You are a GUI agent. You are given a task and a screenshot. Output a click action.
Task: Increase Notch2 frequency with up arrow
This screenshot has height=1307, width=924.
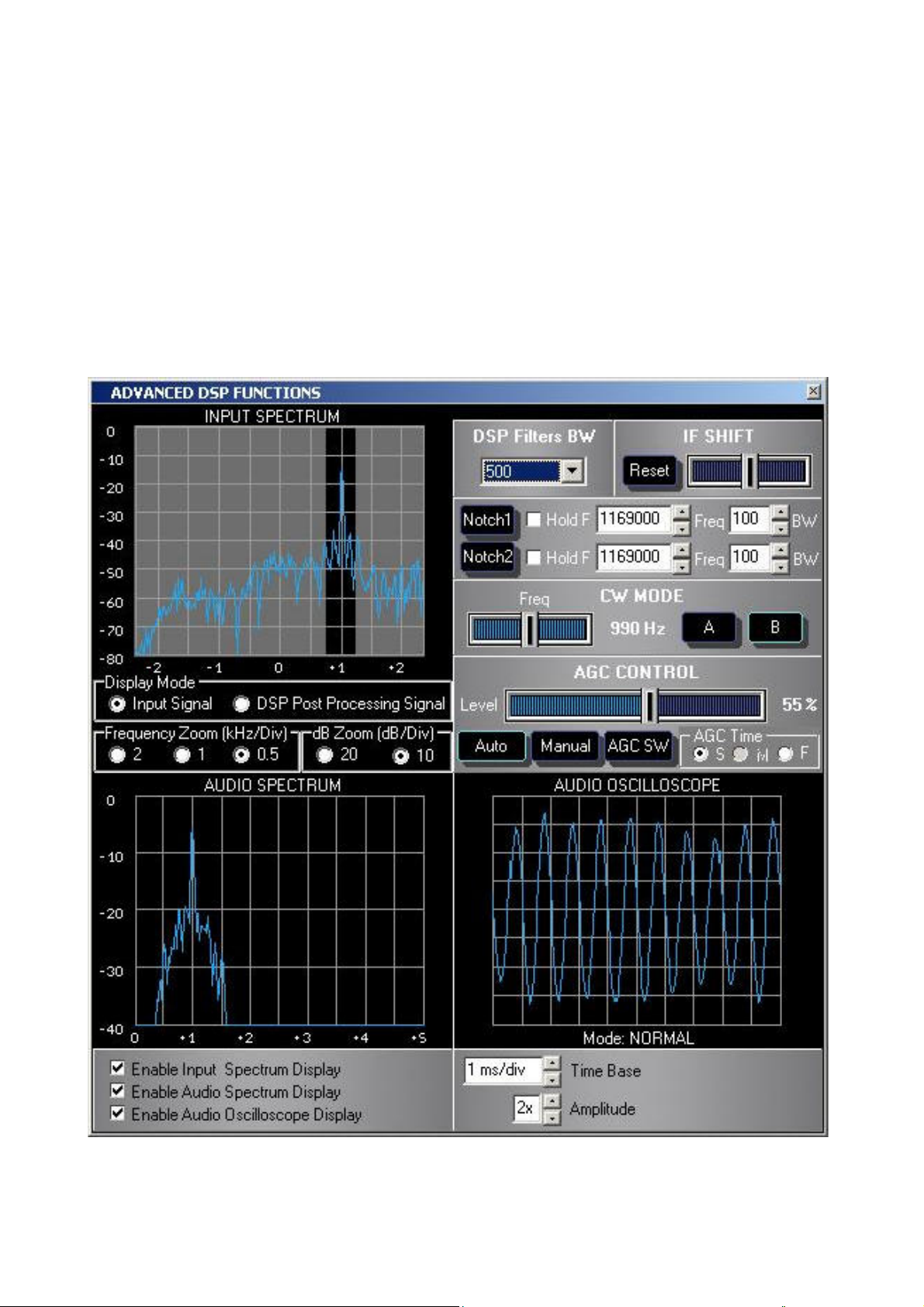click(681, 551)
